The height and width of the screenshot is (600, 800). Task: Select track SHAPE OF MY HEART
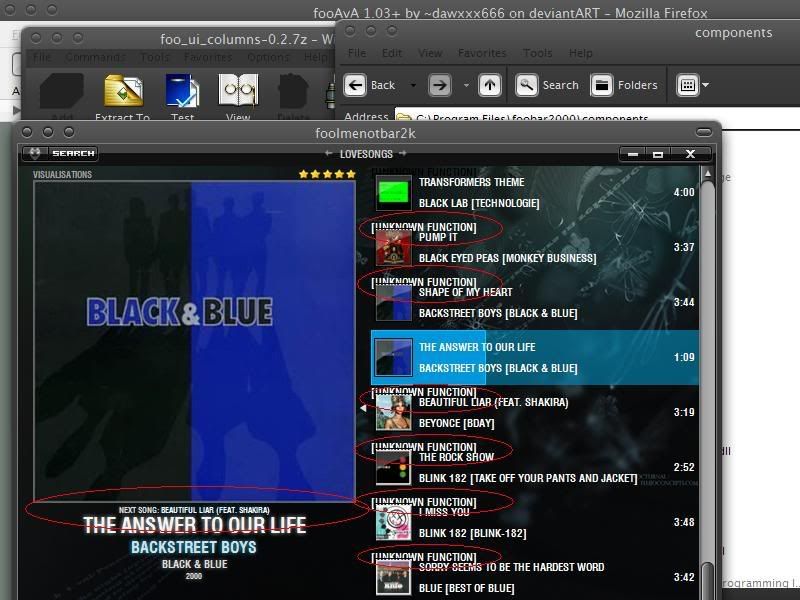(x=465, y=292)
